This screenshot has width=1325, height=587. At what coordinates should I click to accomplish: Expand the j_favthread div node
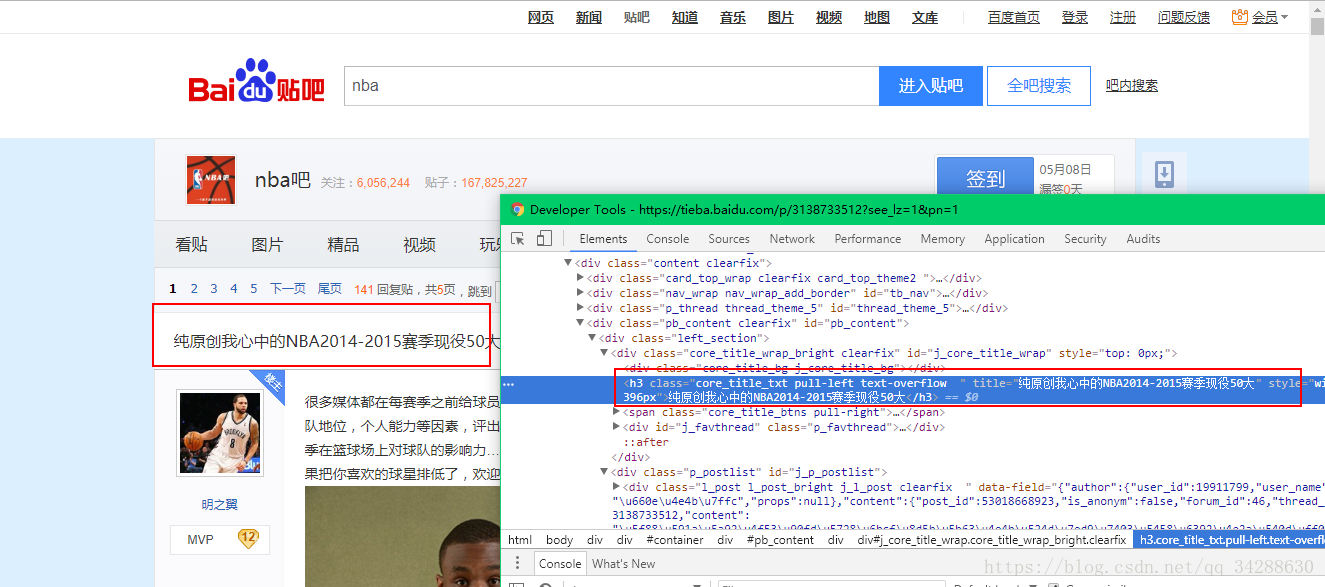coord(617,427)
